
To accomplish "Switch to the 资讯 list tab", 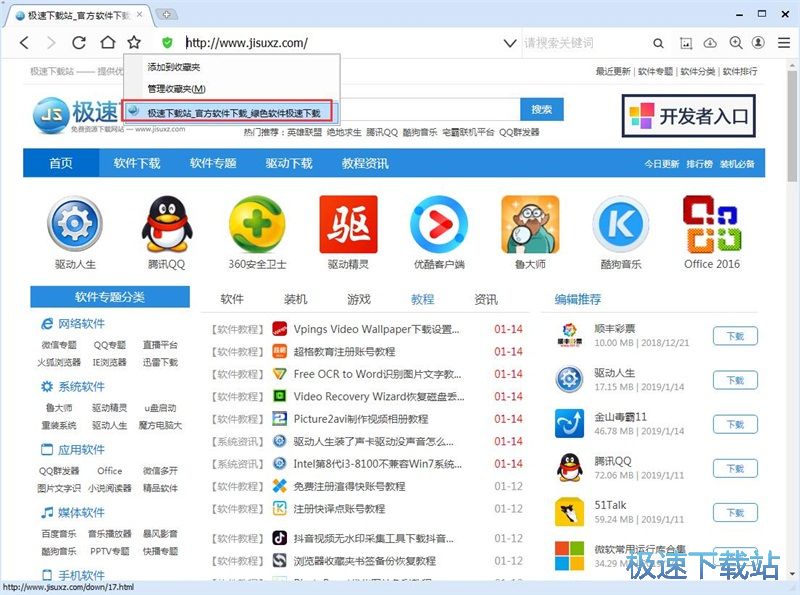I will coord(486,299).
